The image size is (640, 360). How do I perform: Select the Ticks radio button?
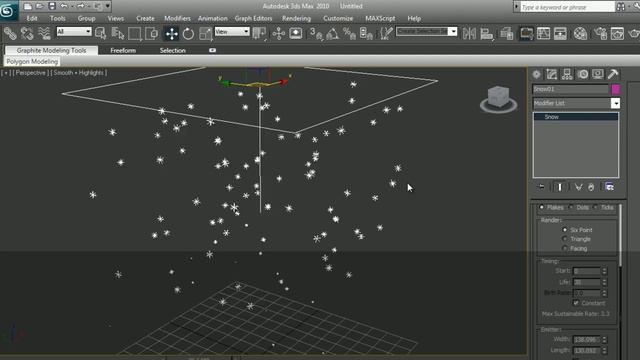(596, 207)
